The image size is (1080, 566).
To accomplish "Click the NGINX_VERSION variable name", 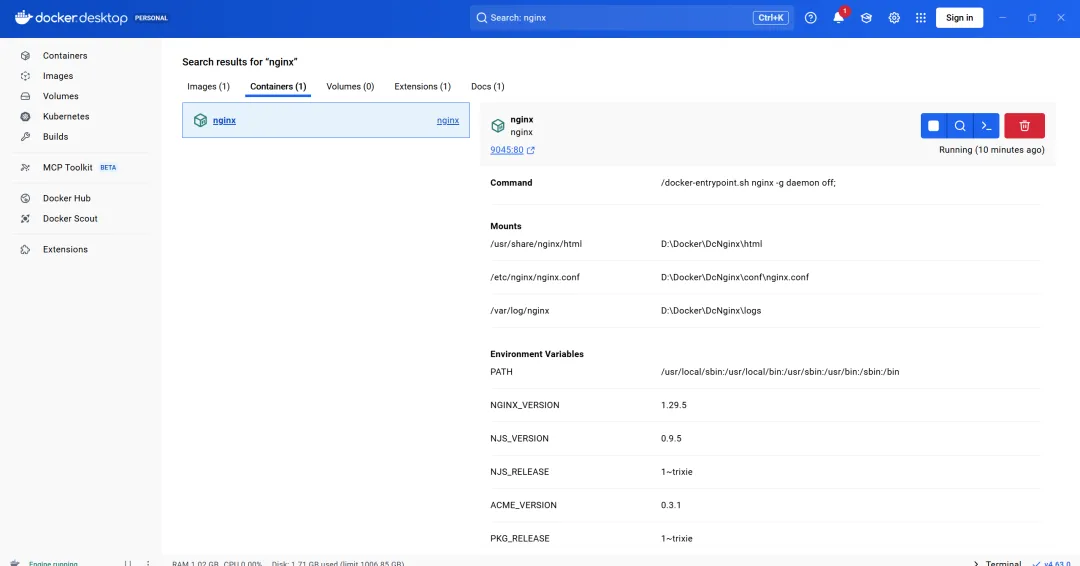I will [525, 405].
